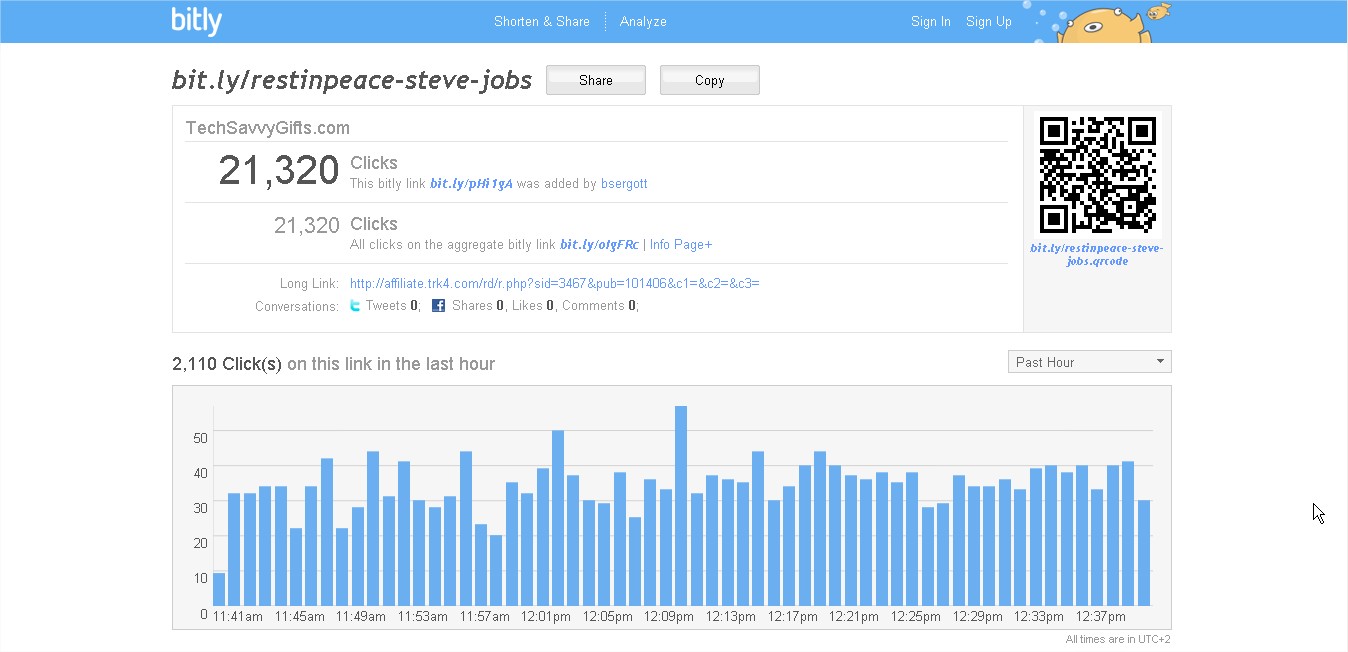Screen dimensions: 1348x652
Task: Click the Share button
Action: point(596,80)
